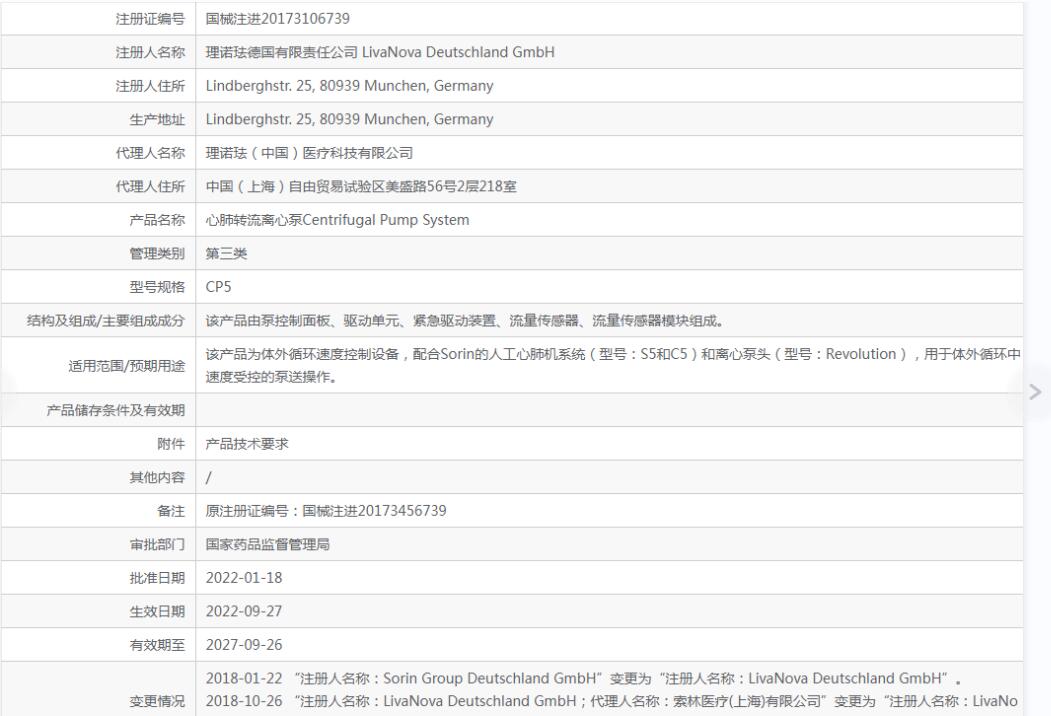The height and width of the screenshot is (716, 1051).
Task: Click the 产品储存条件及有效期 label
Action: (116, 410)
